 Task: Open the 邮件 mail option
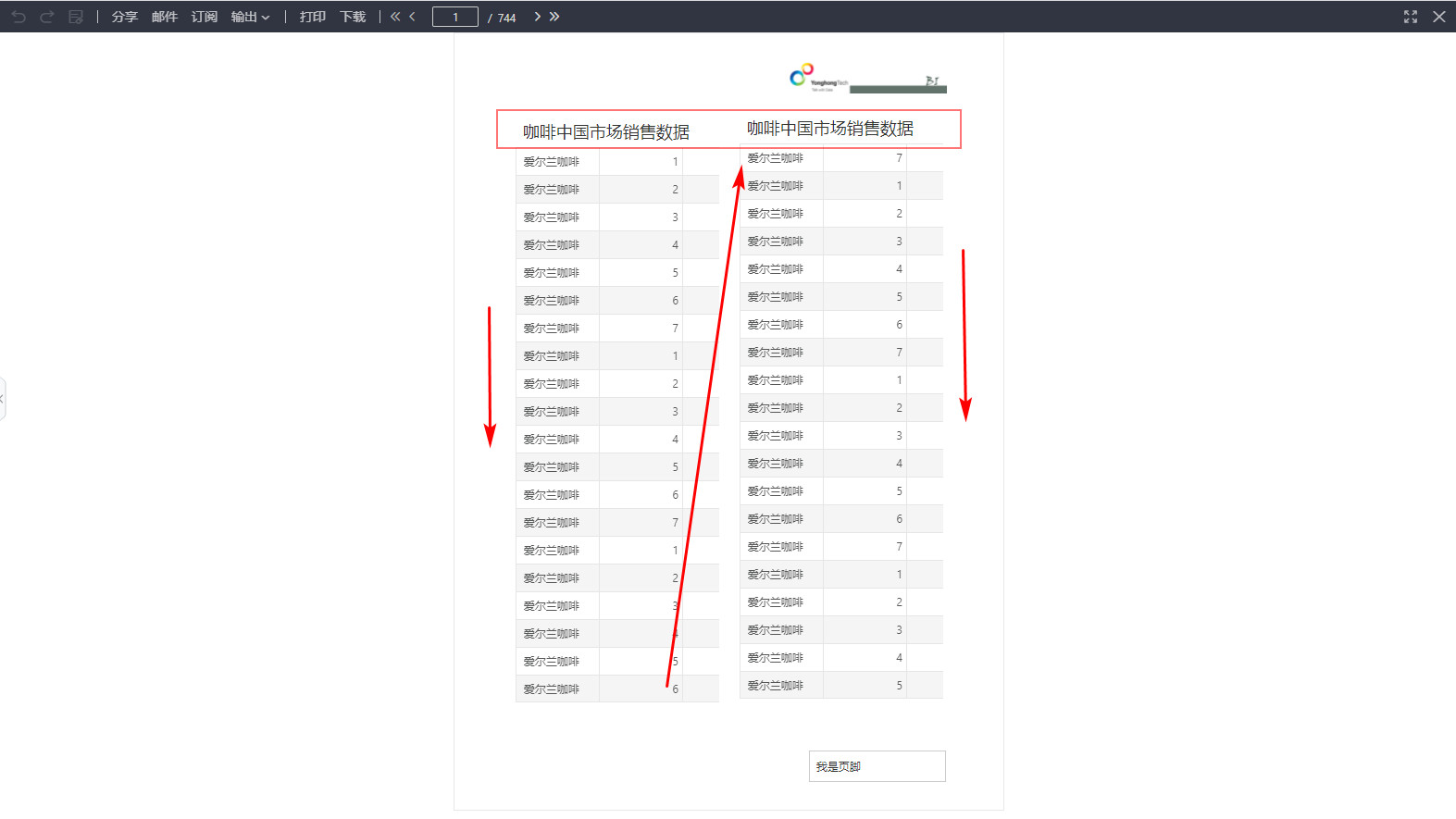pyautogui.click(x=165, y=17)
